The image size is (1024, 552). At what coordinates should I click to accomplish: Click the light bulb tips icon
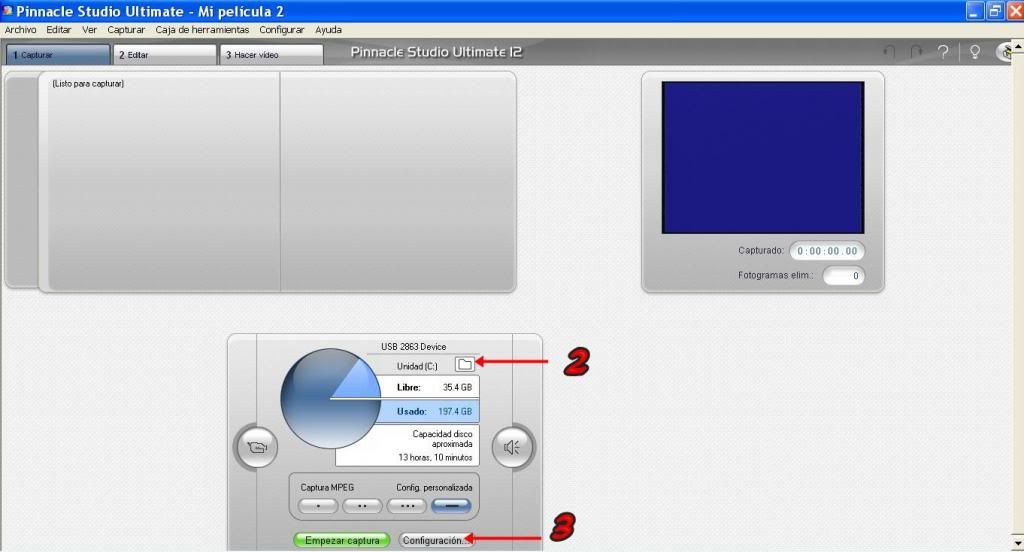tap(974, 52)
